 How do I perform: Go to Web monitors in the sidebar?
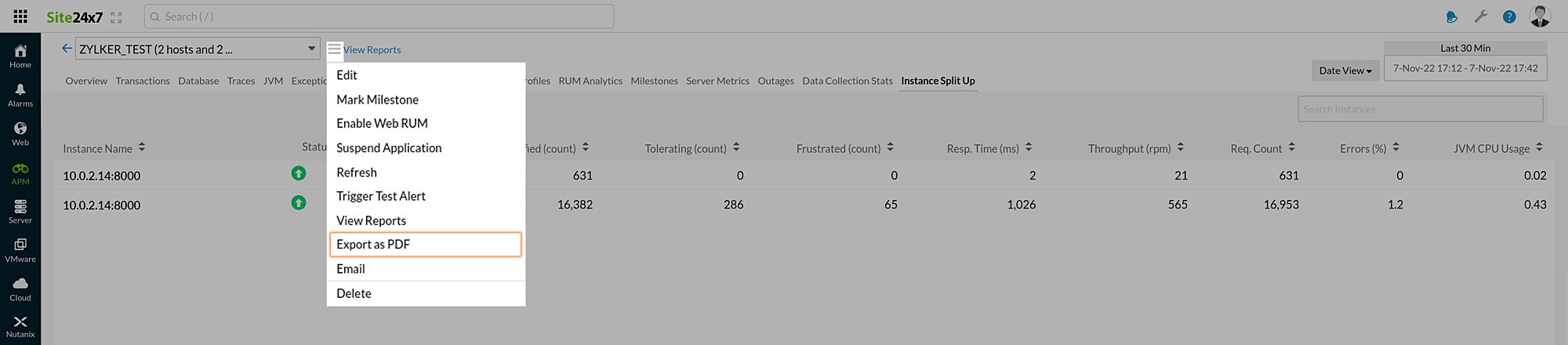click(20, 133)
